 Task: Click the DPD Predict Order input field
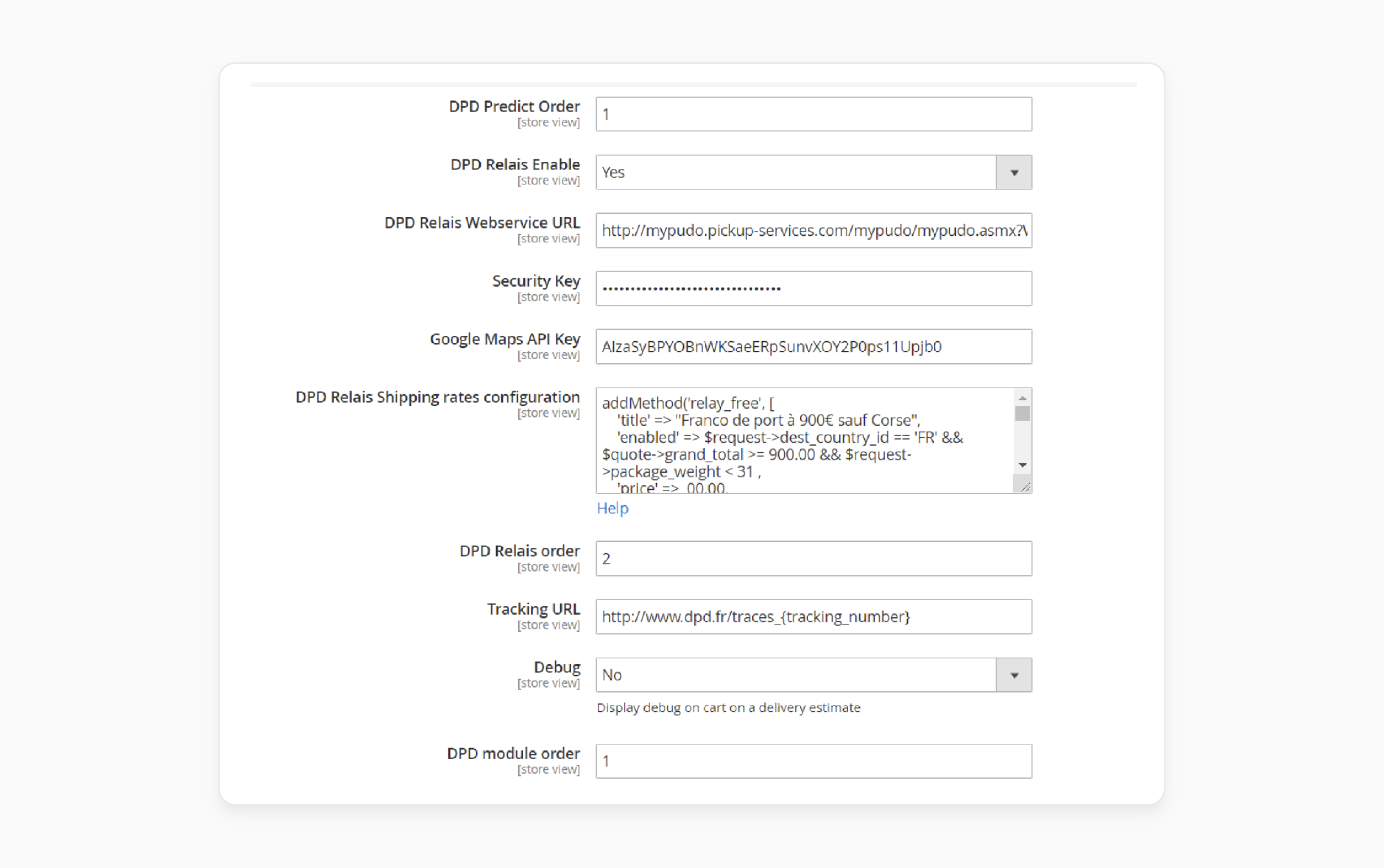814,114
